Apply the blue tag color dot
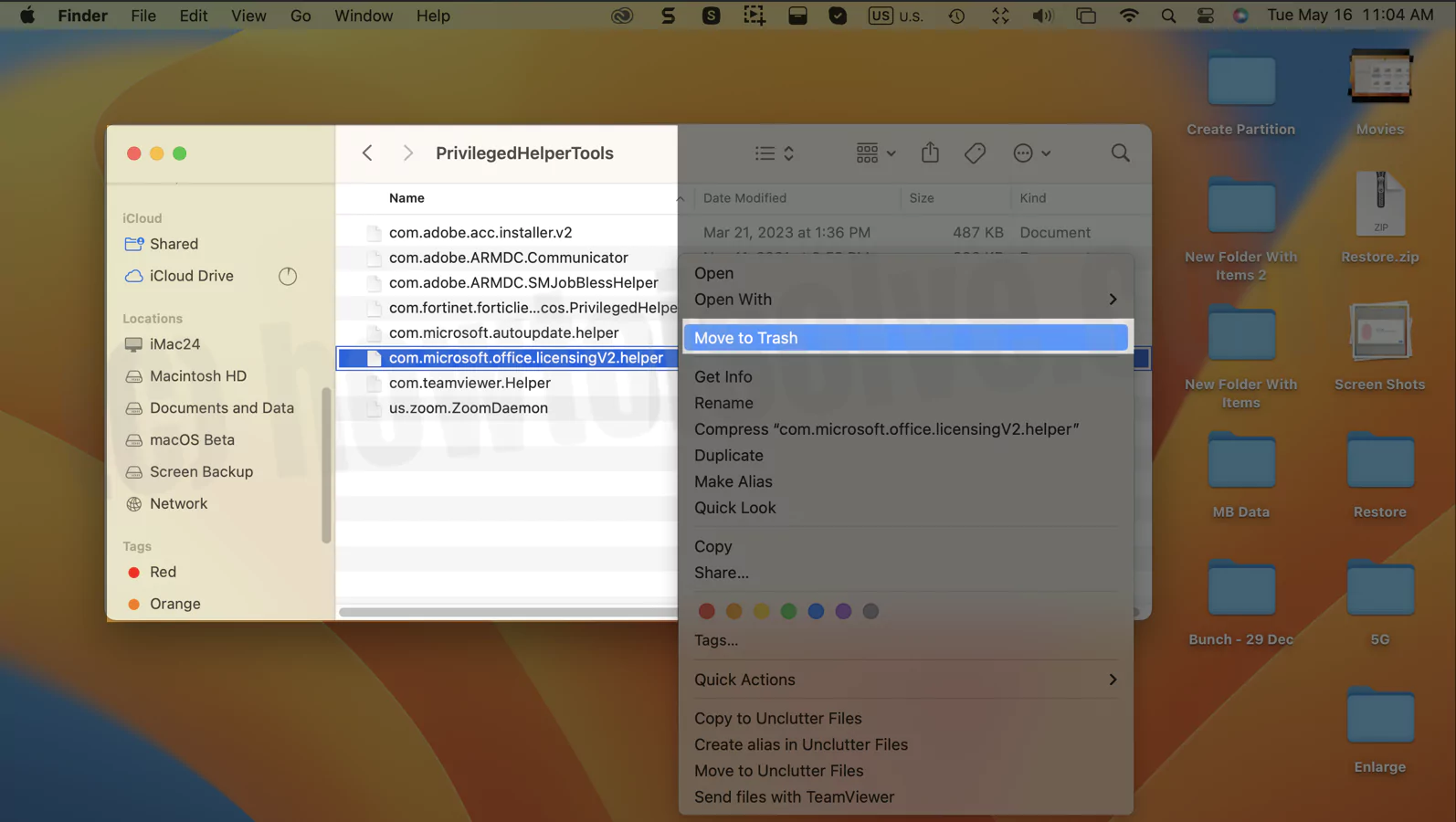The height and width of the screenshot is (822, 1456). point(816,611)
